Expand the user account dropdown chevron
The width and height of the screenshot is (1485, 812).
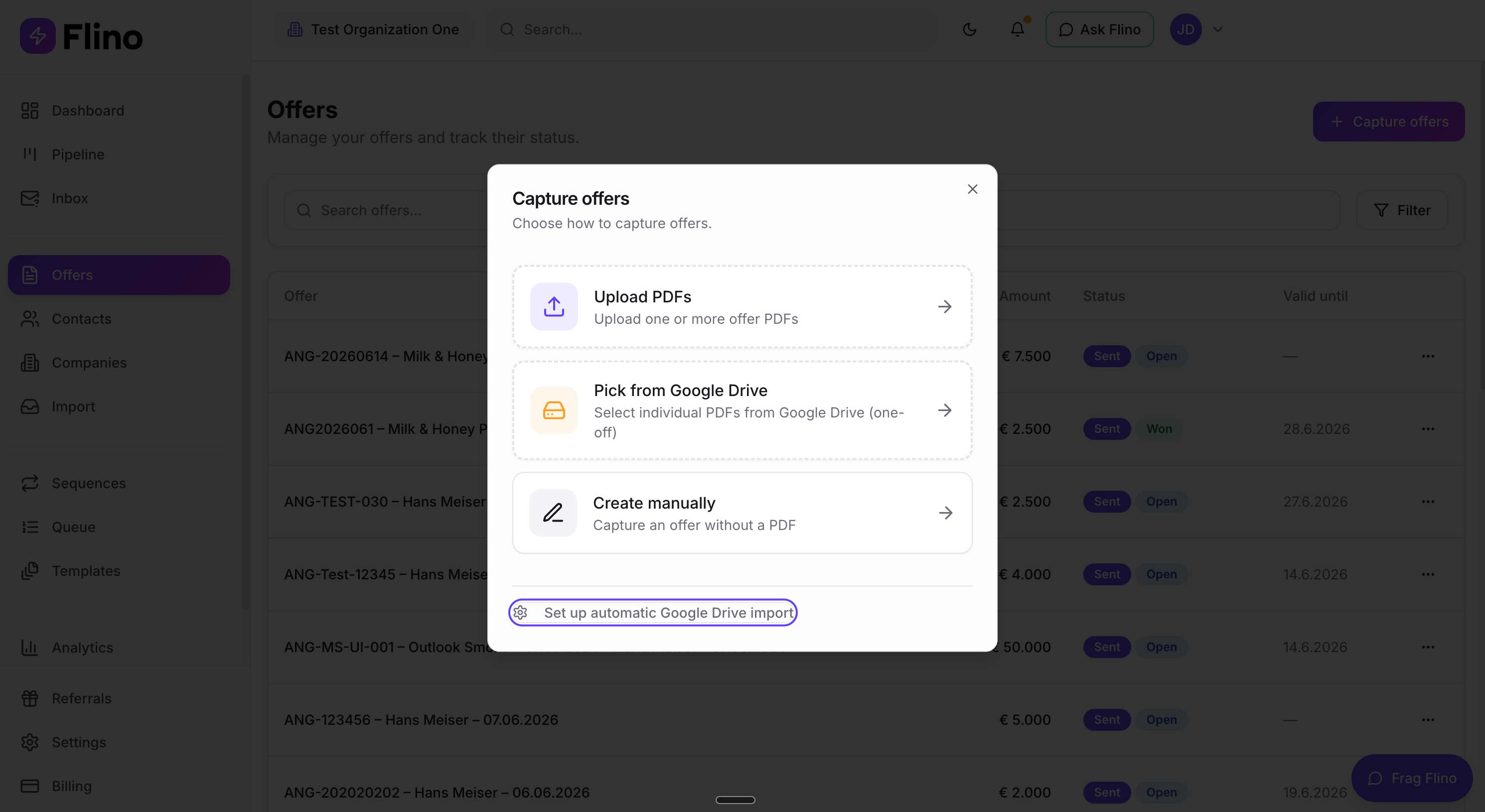pyautogui.click(x=1217, y=29)
